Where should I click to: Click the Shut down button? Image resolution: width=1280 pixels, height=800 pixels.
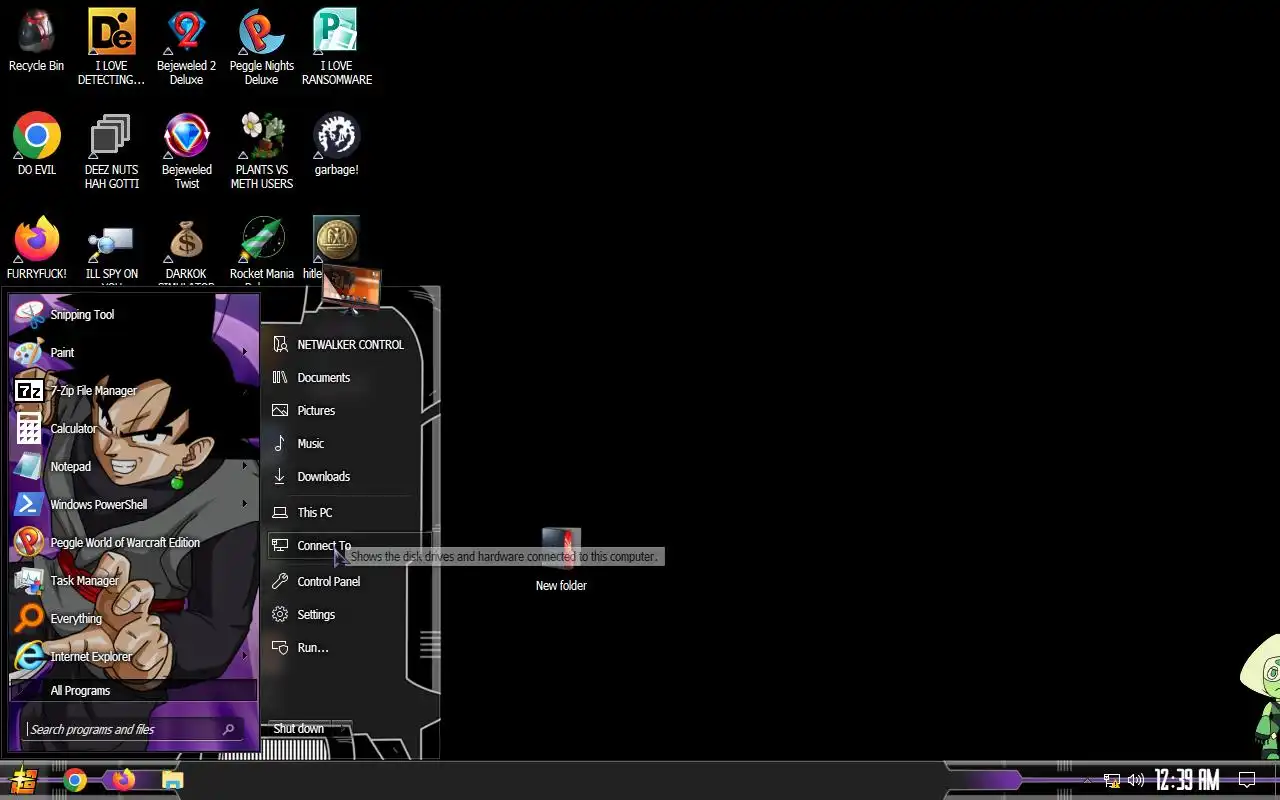pyautogui.click(x=299, y=728)
